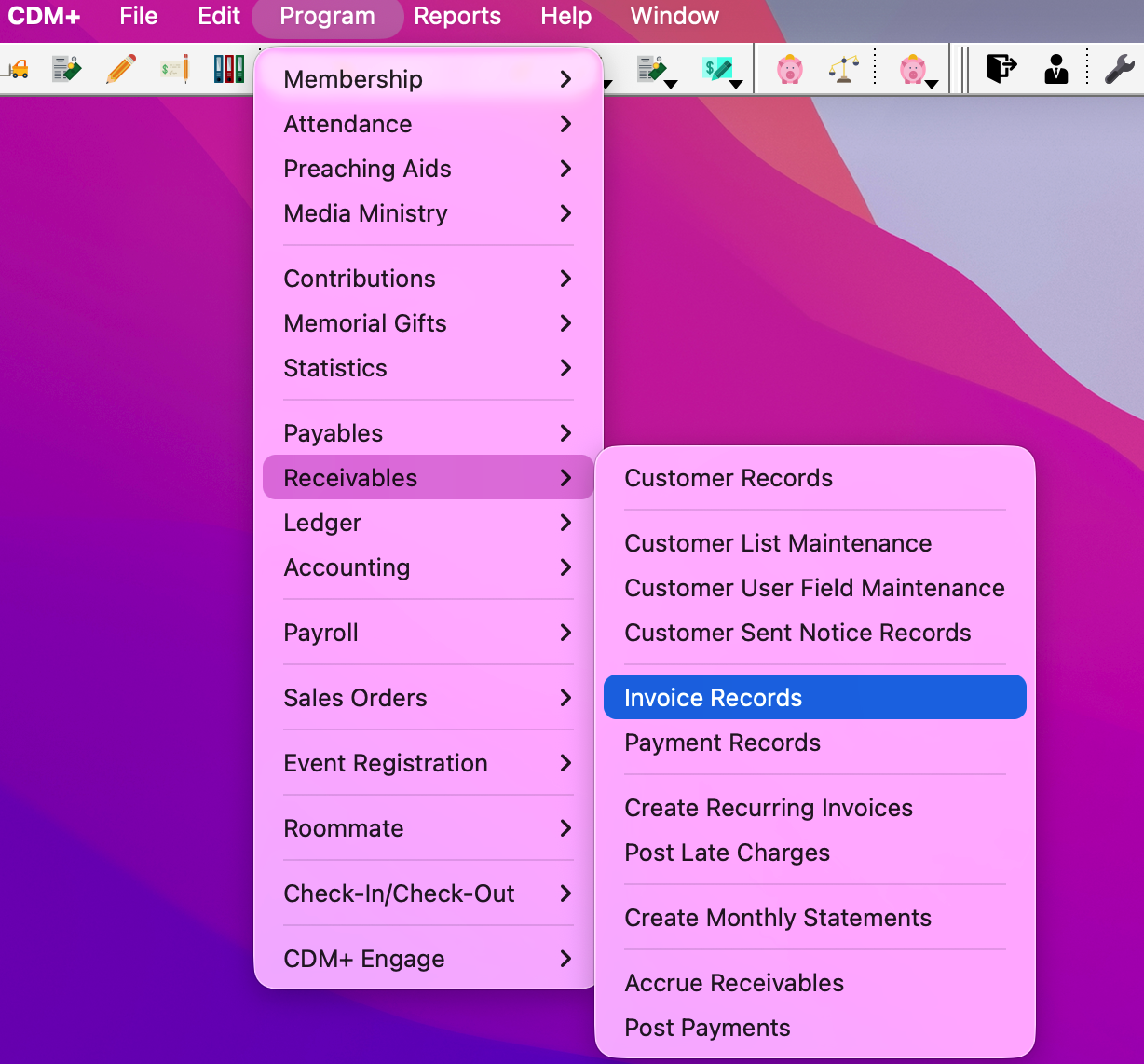
Task: Click the Program menu bar item
Action: pos(327,17)
